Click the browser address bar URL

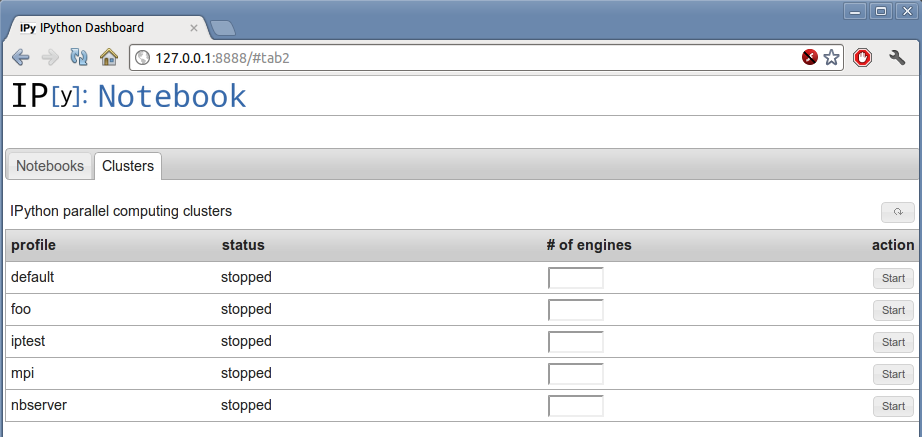tap(222, 58)
